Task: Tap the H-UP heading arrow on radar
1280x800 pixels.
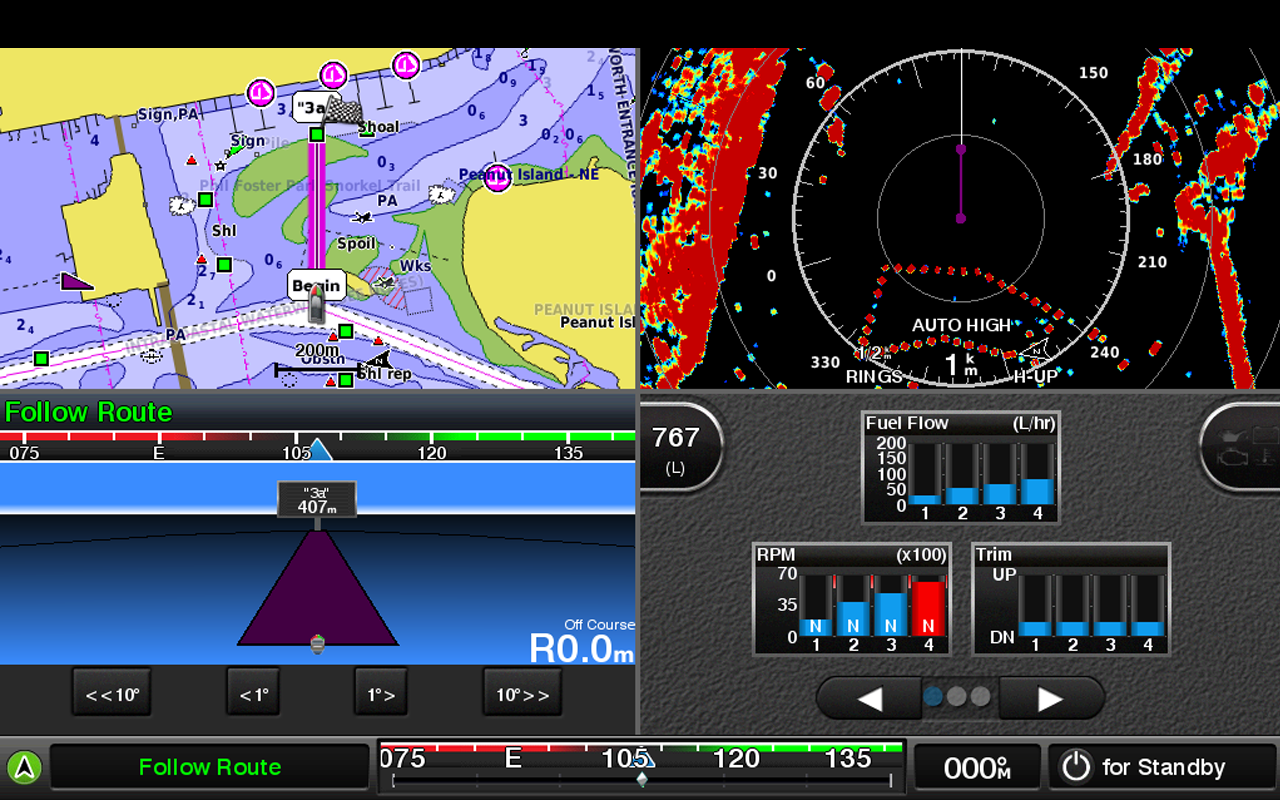Action: pyautogui.click(x=1034, y=351)
